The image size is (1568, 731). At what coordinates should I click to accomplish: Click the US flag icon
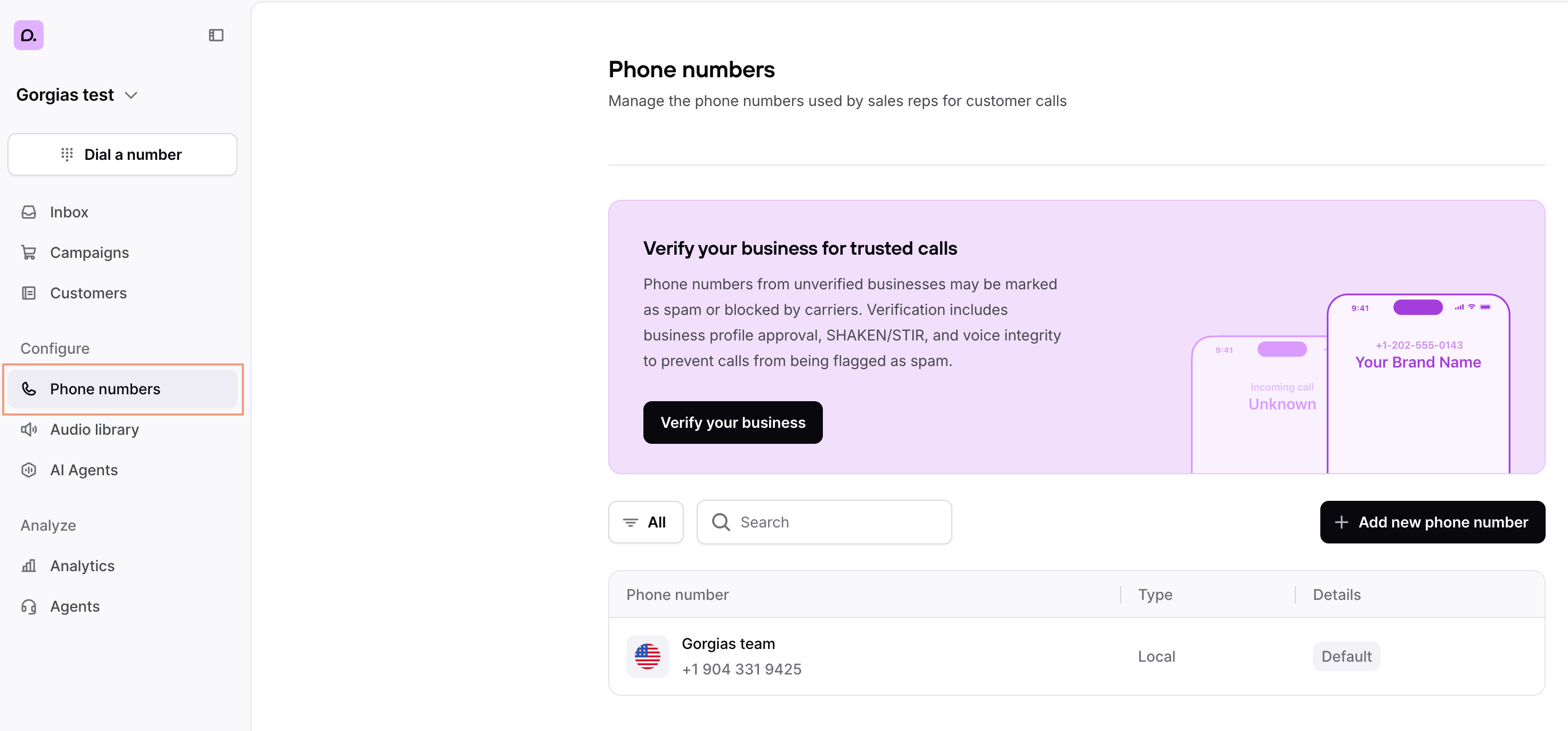tap(647, 656)
